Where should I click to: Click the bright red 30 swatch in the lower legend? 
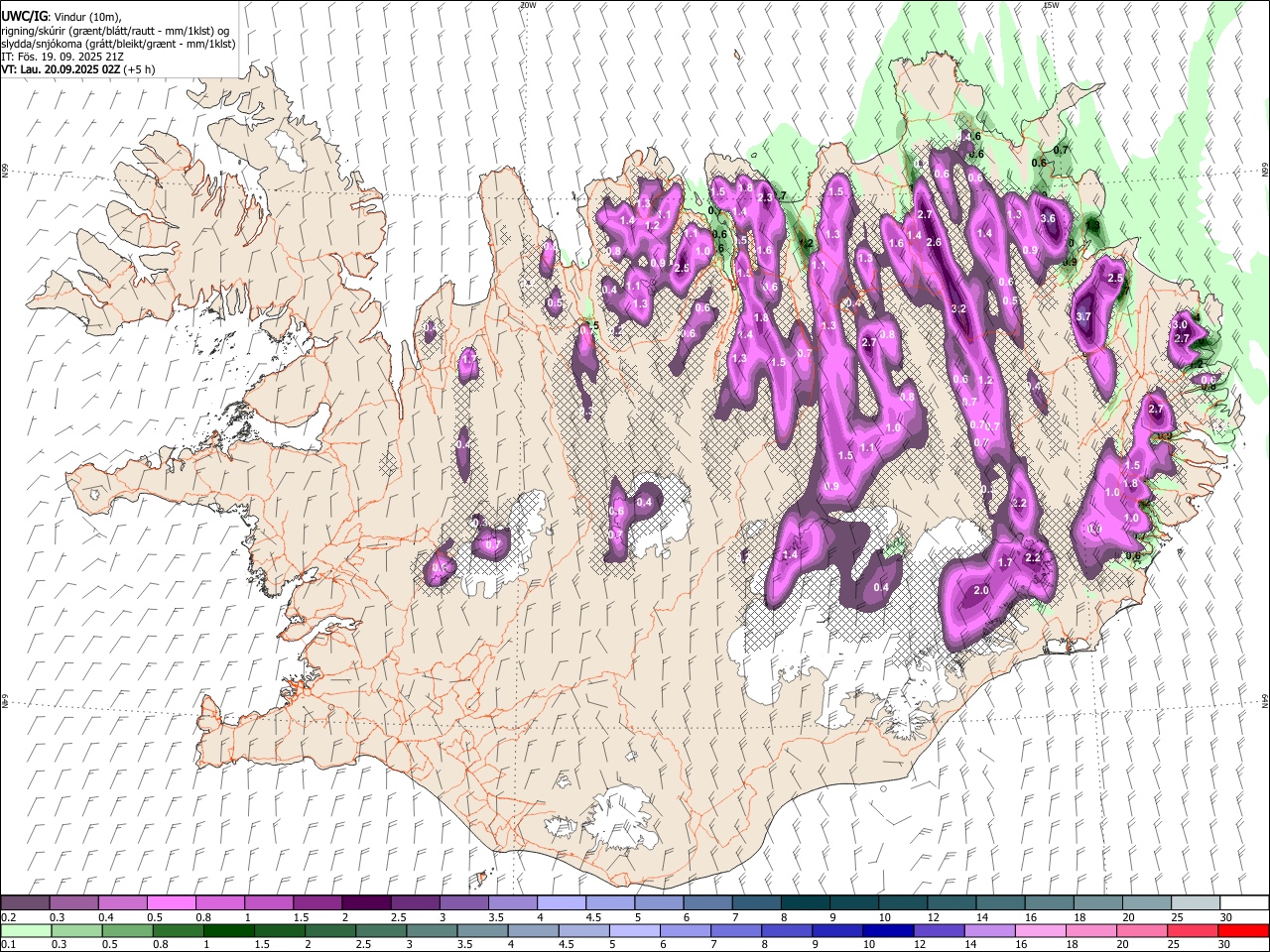point(1242,930)
